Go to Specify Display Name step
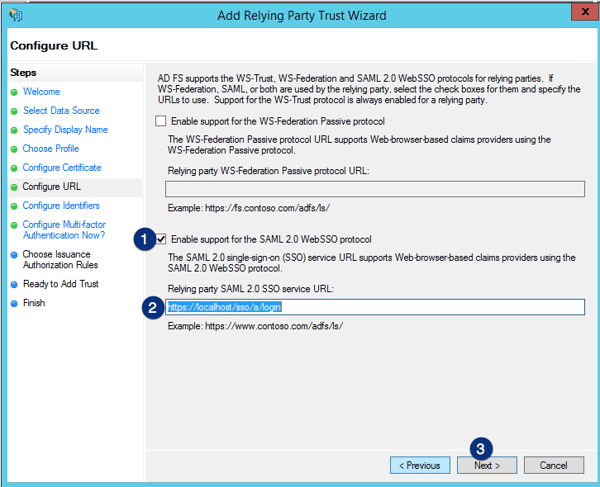The image size is (600, 487). (65, 130)
